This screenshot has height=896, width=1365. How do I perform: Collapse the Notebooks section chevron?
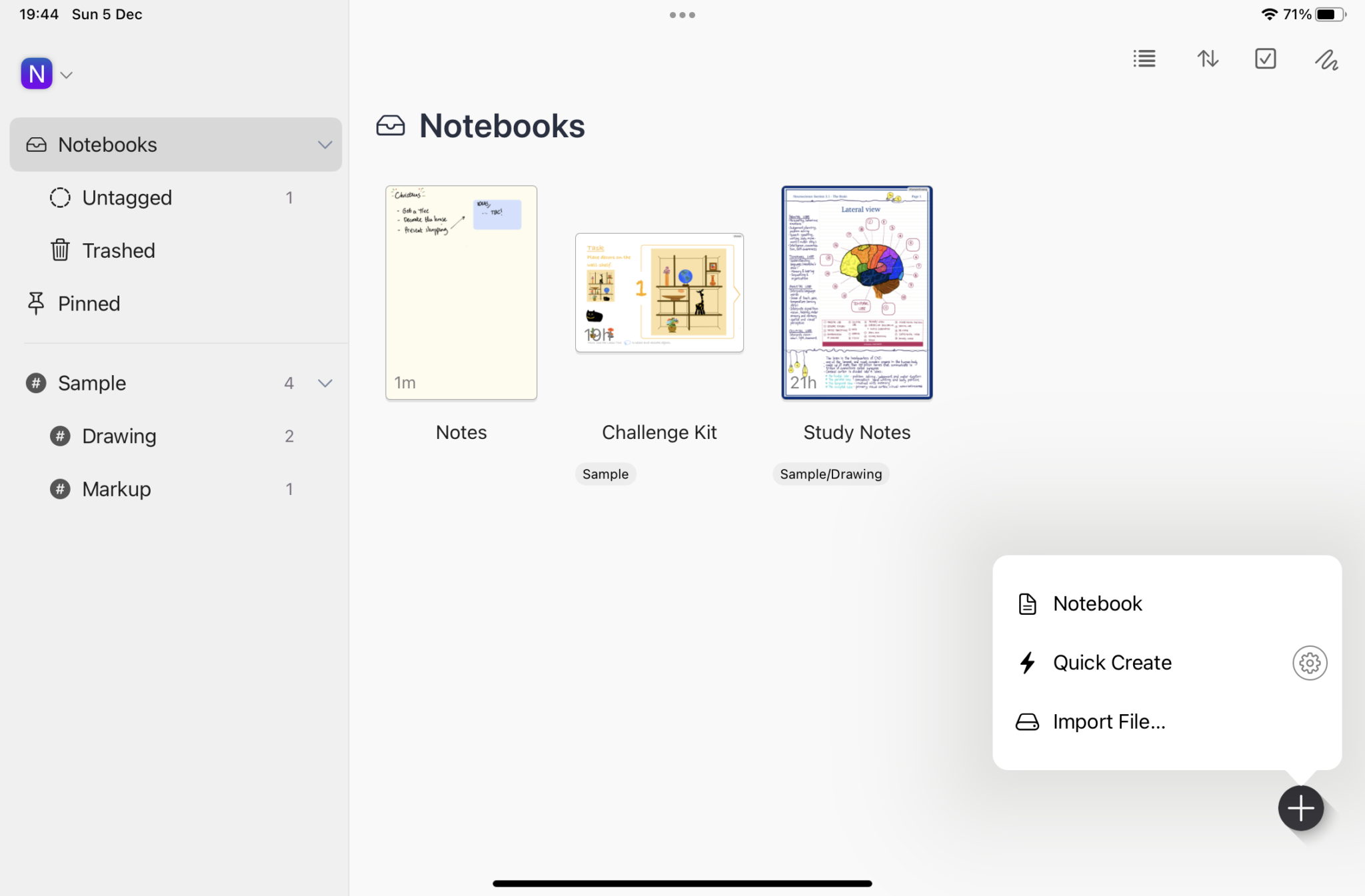click(325, 145)
